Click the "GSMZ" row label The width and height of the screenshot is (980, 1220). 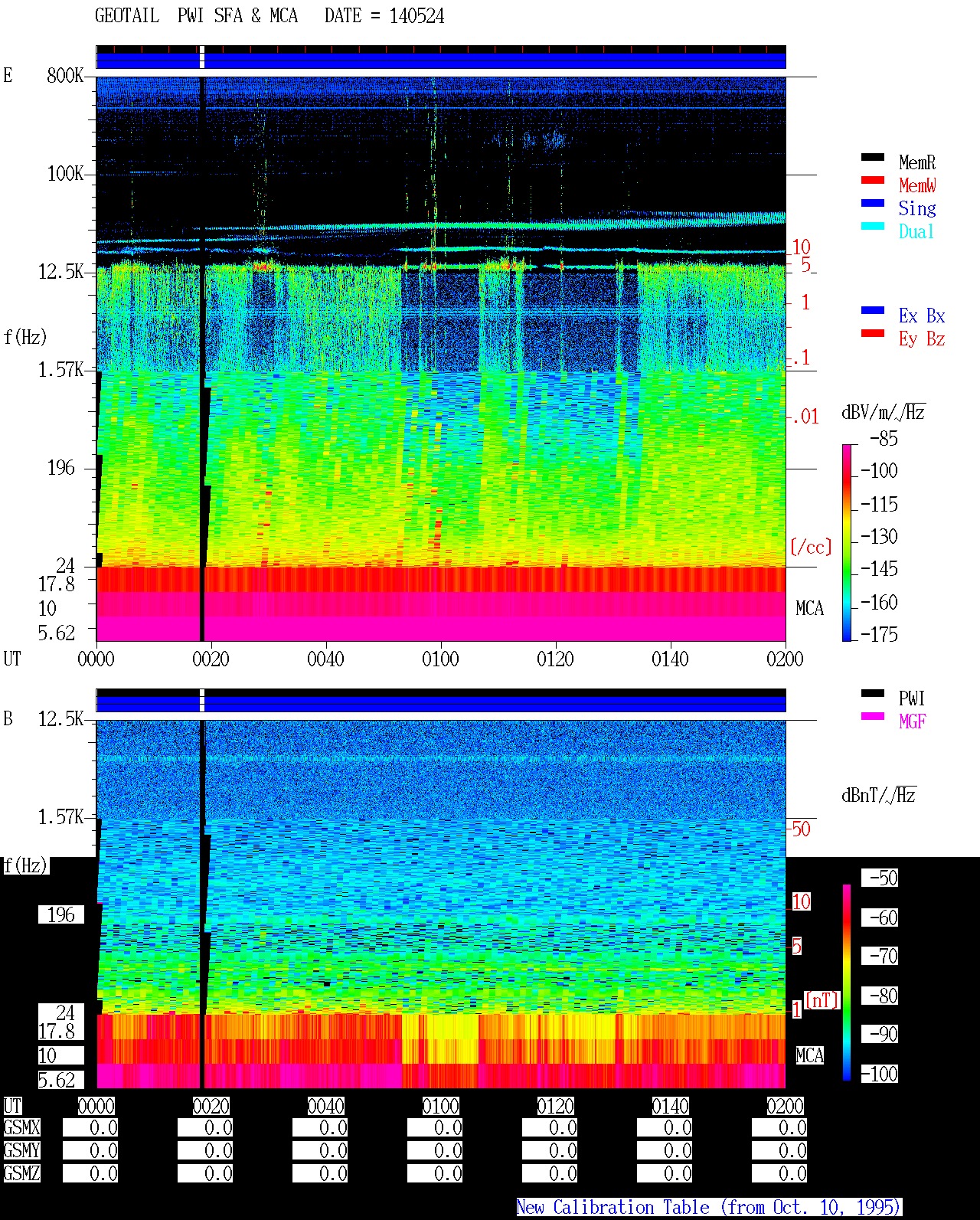click(x=21, y=1173)
